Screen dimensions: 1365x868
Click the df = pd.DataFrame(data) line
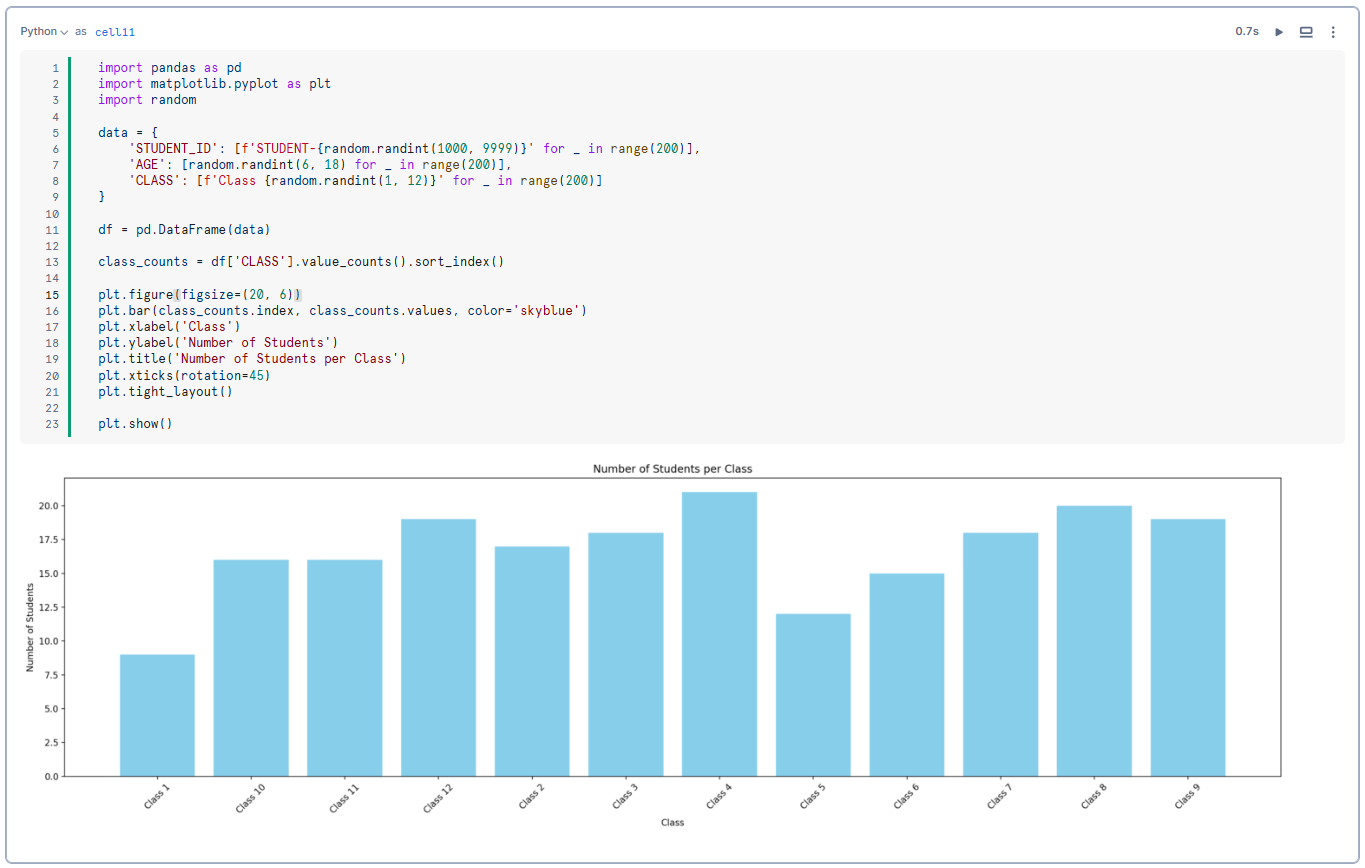coord(184,229)
